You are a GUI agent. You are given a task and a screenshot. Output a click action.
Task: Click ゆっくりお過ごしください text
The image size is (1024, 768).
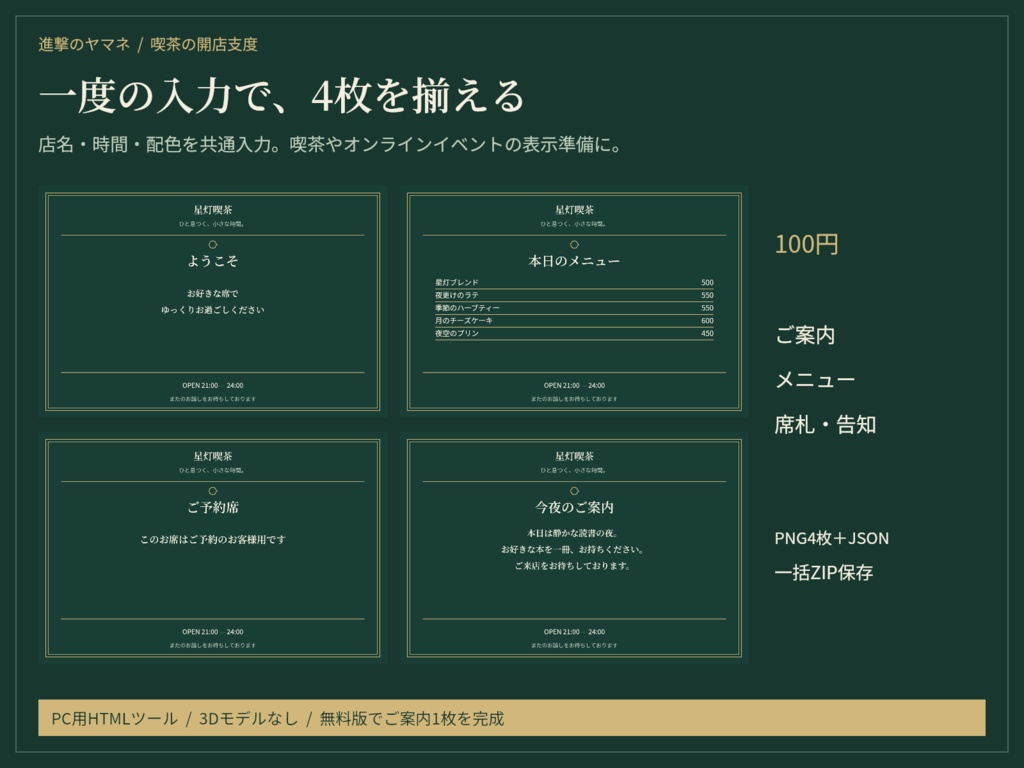pos(212,310)
